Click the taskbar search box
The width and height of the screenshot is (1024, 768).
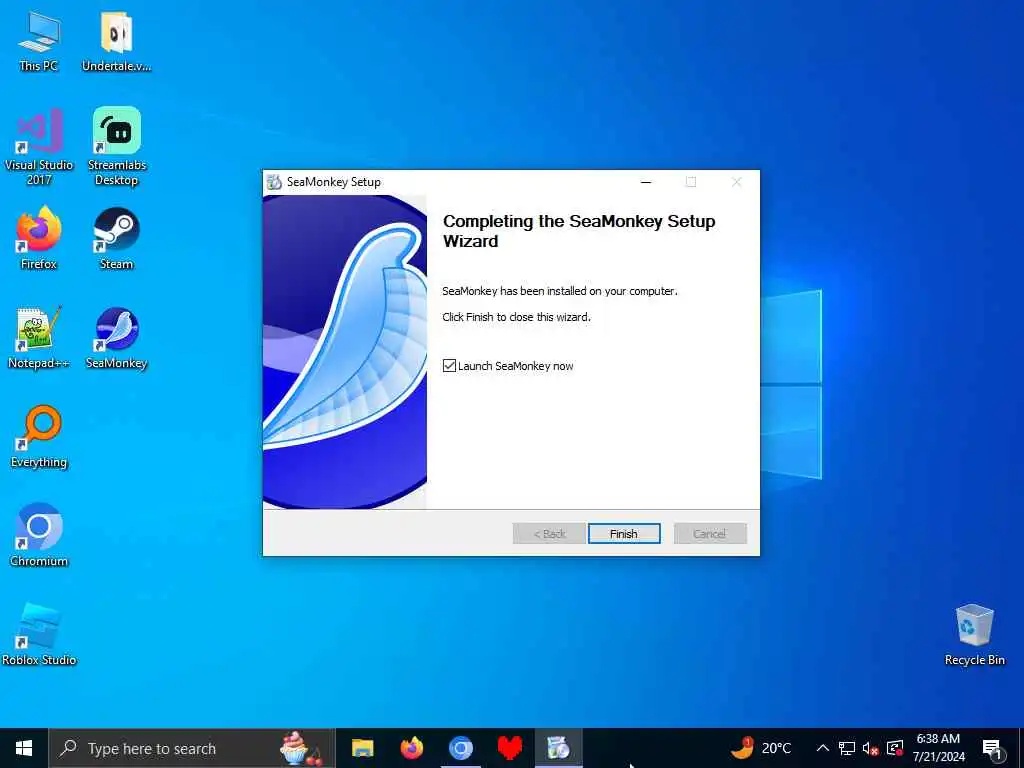[192, 748]
